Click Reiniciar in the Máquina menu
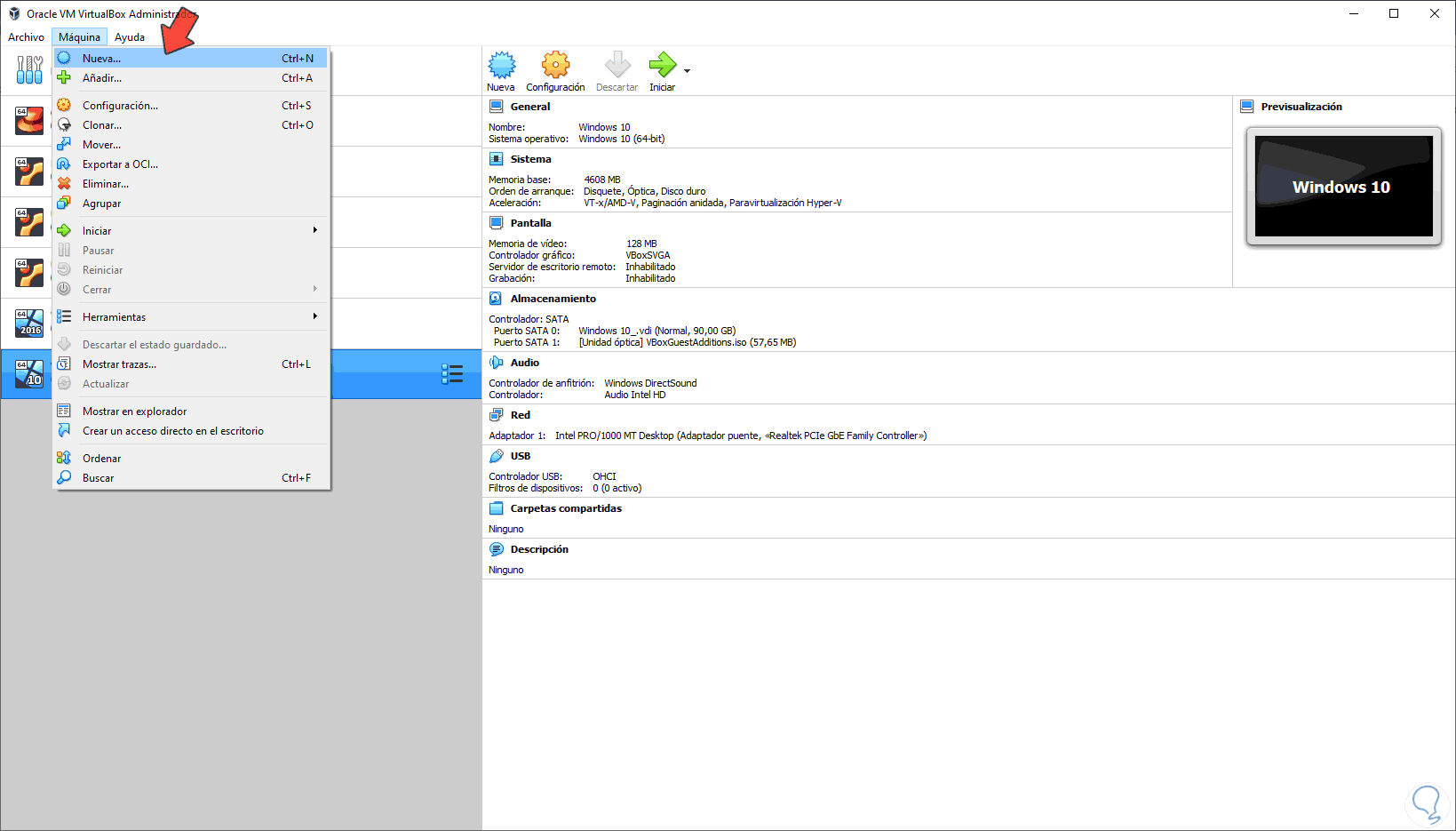This screenshot has width=1456, height=831. [x=190, y=270]
